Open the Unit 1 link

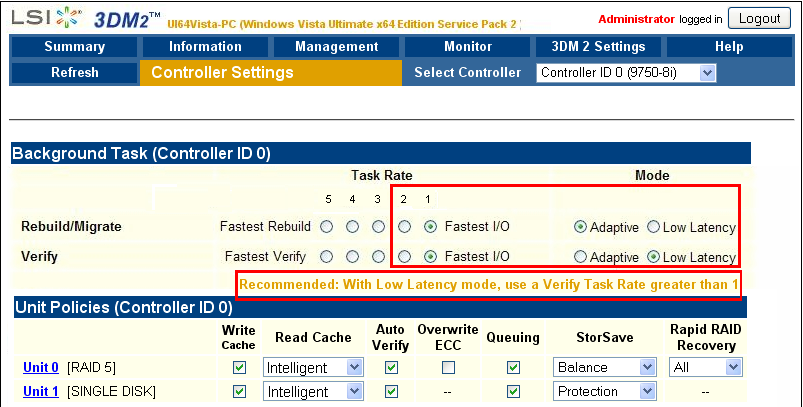40,392
